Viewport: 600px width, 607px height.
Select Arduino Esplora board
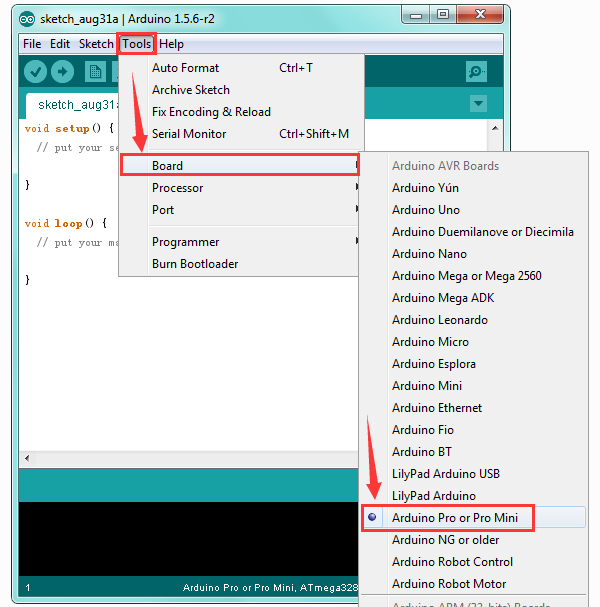coord(473,364)
